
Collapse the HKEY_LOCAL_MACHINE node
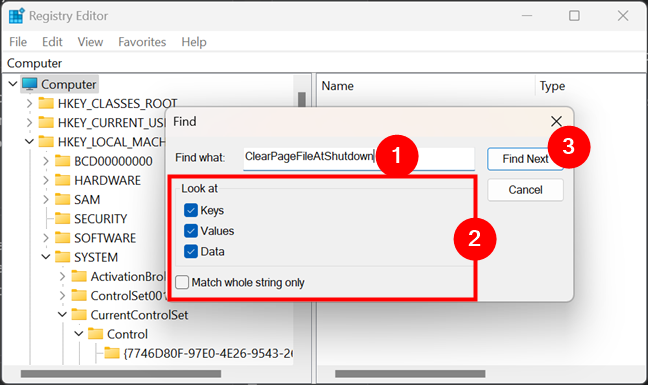29,142
